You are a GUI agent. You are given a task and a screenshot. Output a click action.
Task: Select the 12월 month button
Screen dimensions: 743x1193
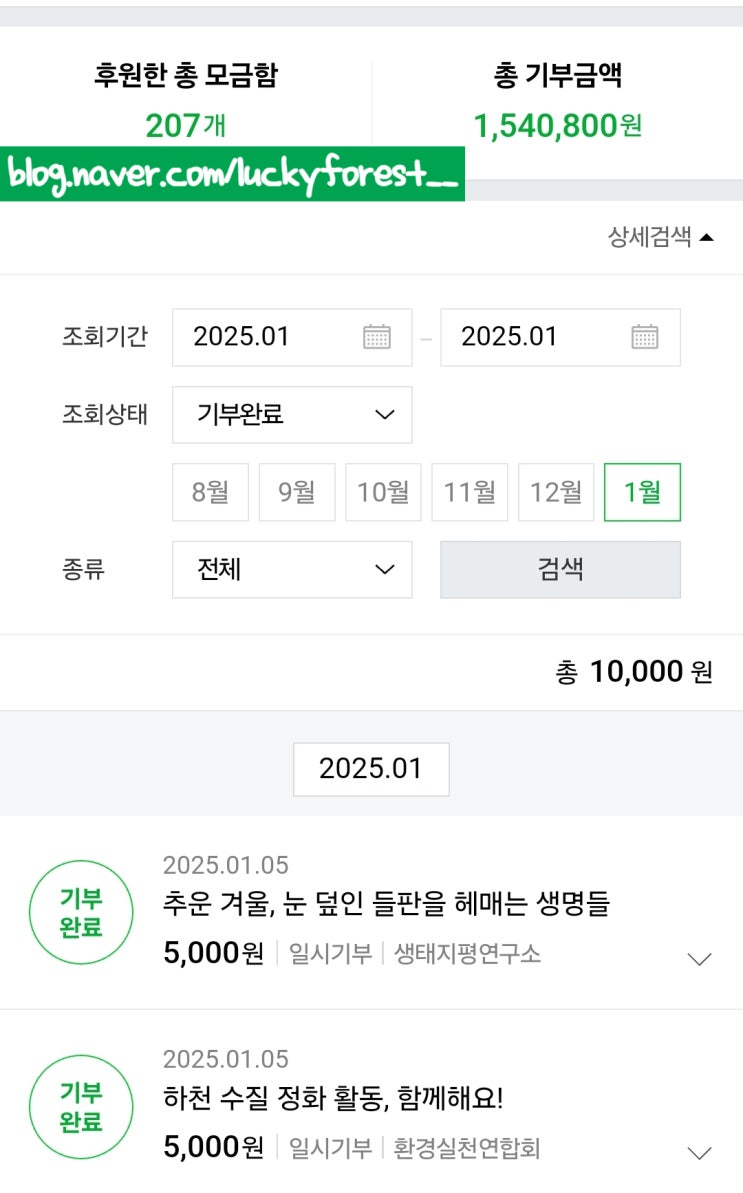pyautogui.click(x=556, y=492)
